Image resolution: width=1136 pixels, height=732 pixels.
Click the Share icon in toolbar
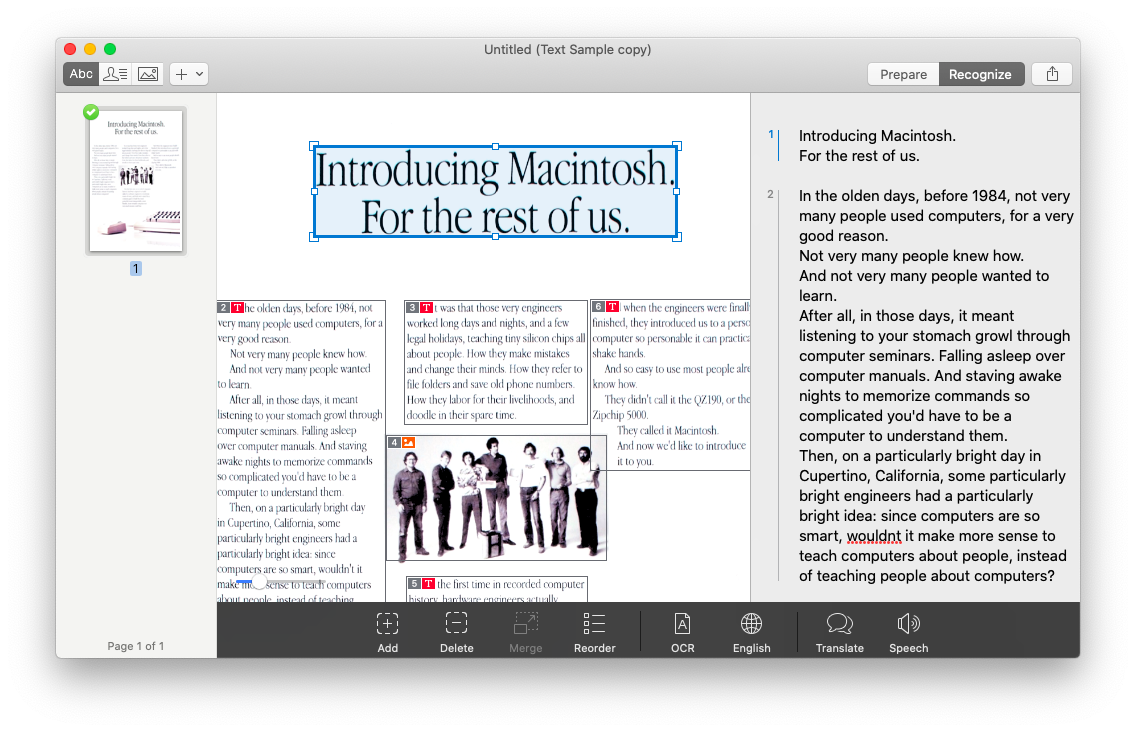1052,74
